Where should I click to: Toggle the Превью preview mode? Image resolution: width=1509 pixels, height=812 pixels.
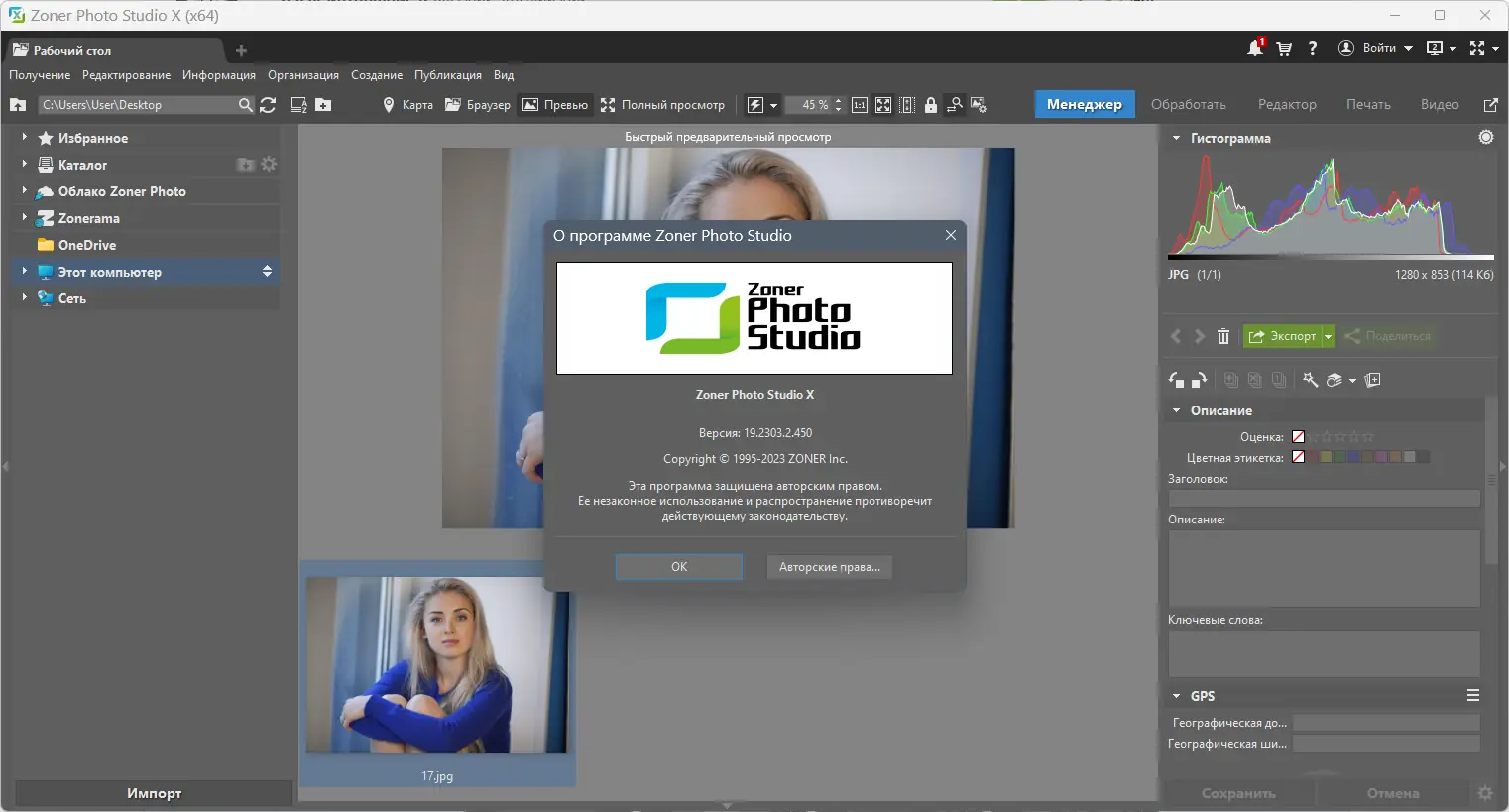click(555, 105)
